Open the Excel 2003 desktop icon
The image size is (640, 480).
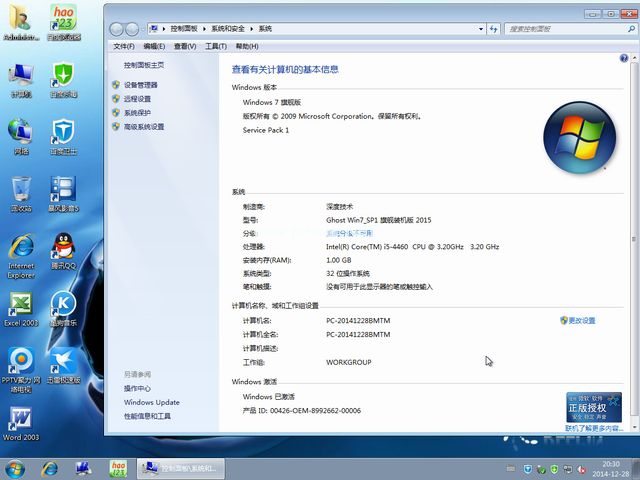[x=20, y=305]
